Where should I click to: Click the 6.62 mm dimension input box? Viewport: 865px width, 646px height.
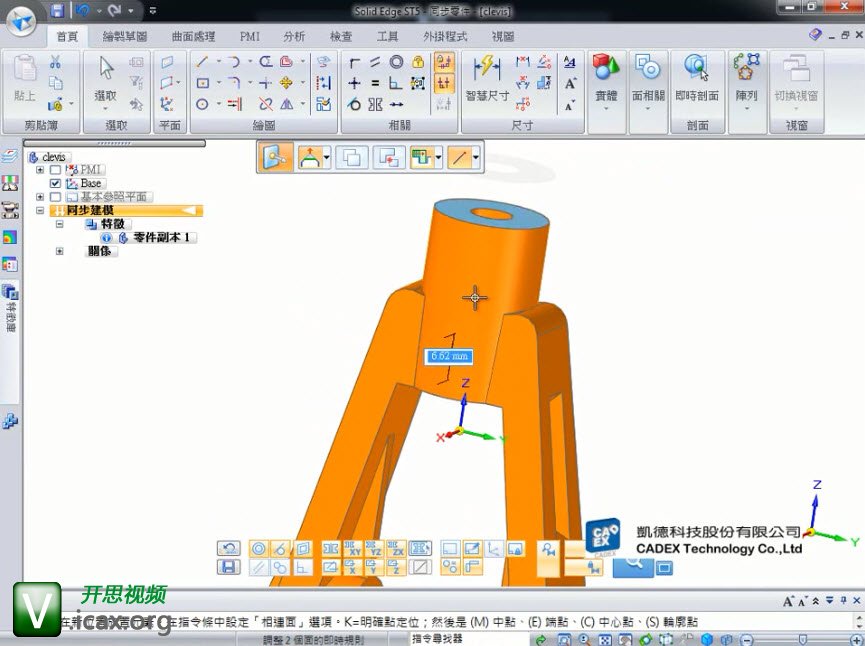coord(448,356)
